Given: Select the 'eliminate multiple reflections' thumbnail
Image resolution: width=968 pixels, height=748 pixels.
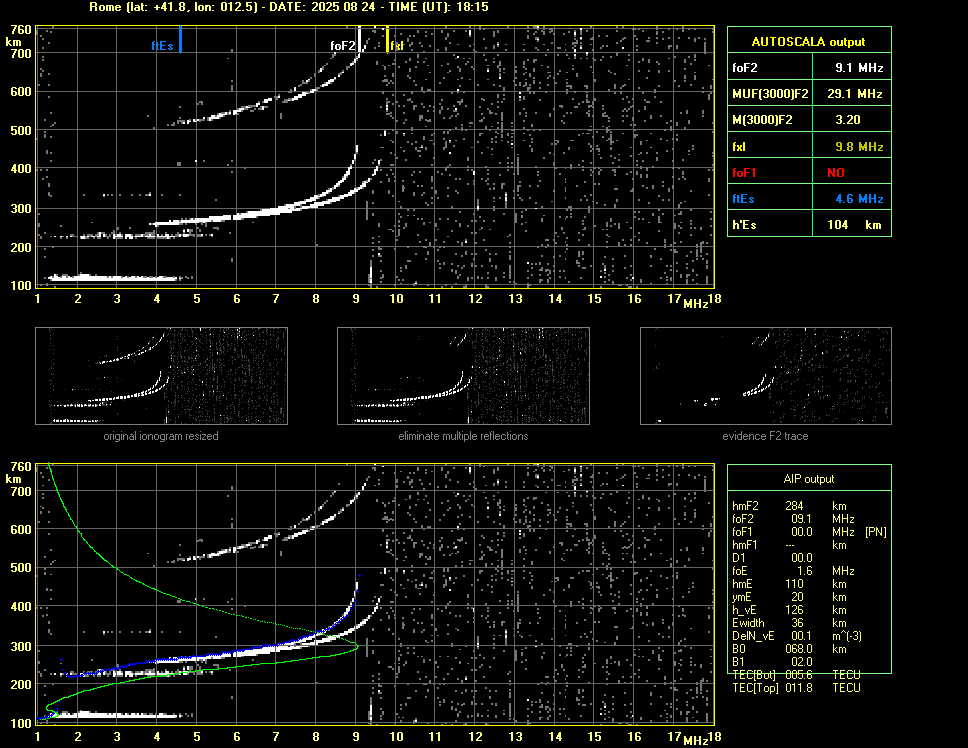Looking at the screenshot, I should [x=463, y=376].
